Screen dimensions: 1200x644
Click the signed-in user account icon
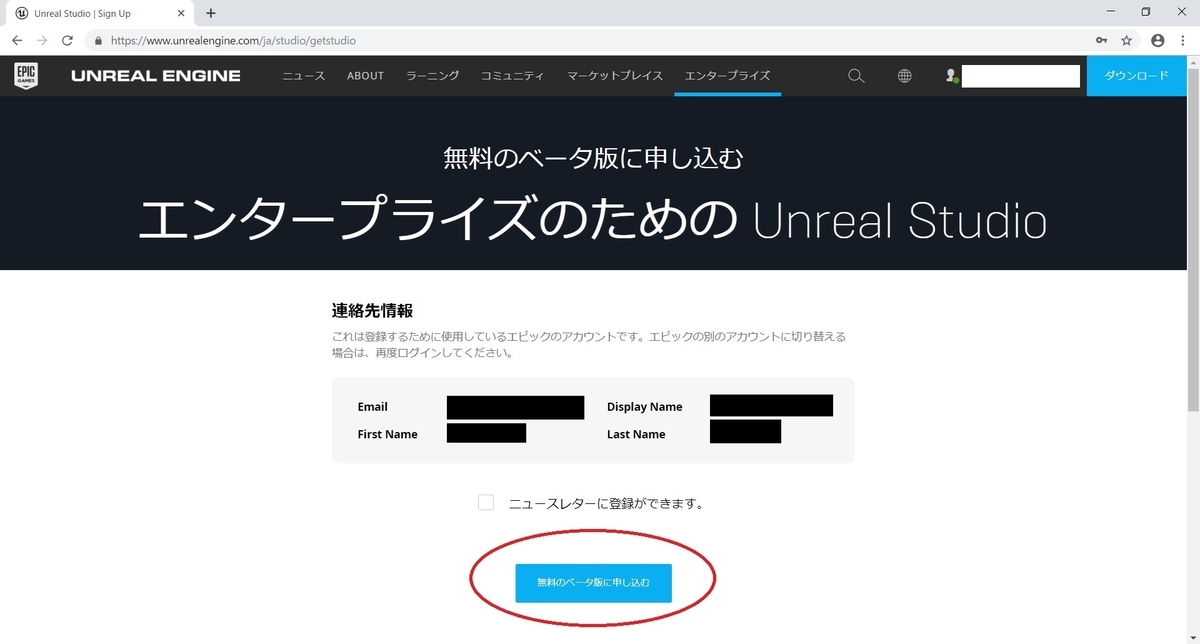point(951,76)
